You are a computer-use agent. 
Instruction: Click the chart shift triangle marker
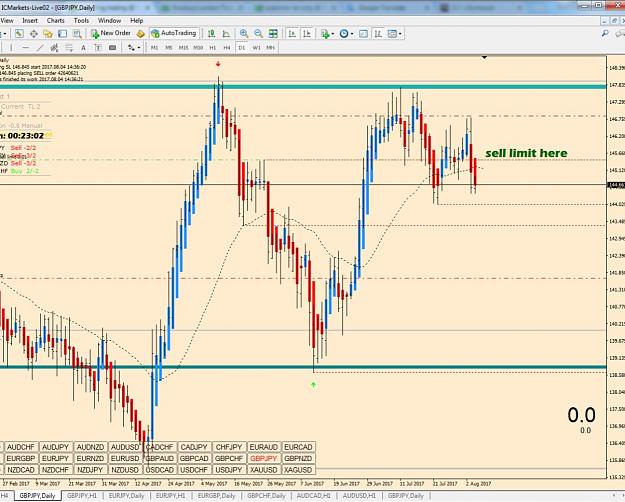click(x=484, y=57)
